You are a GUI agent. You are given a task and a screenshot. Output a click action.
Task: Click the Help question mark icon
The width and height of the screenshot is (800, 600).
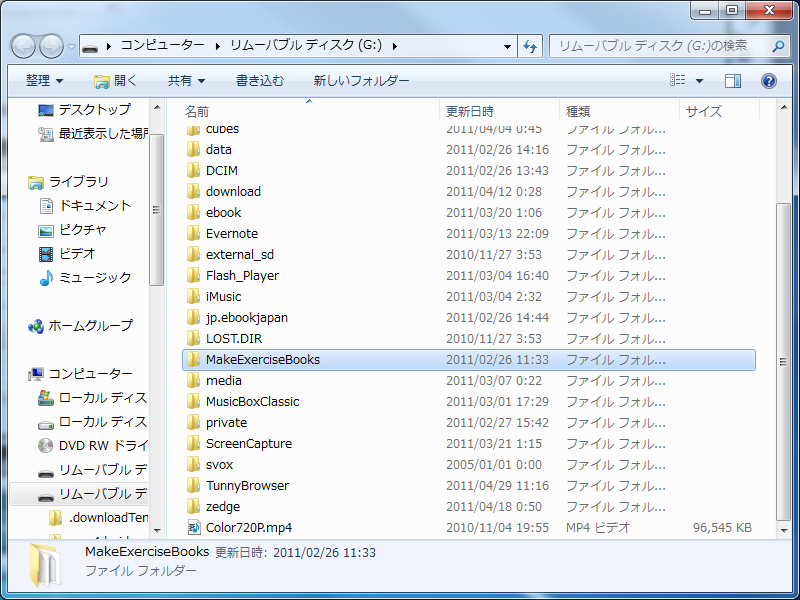click(769, 81)
